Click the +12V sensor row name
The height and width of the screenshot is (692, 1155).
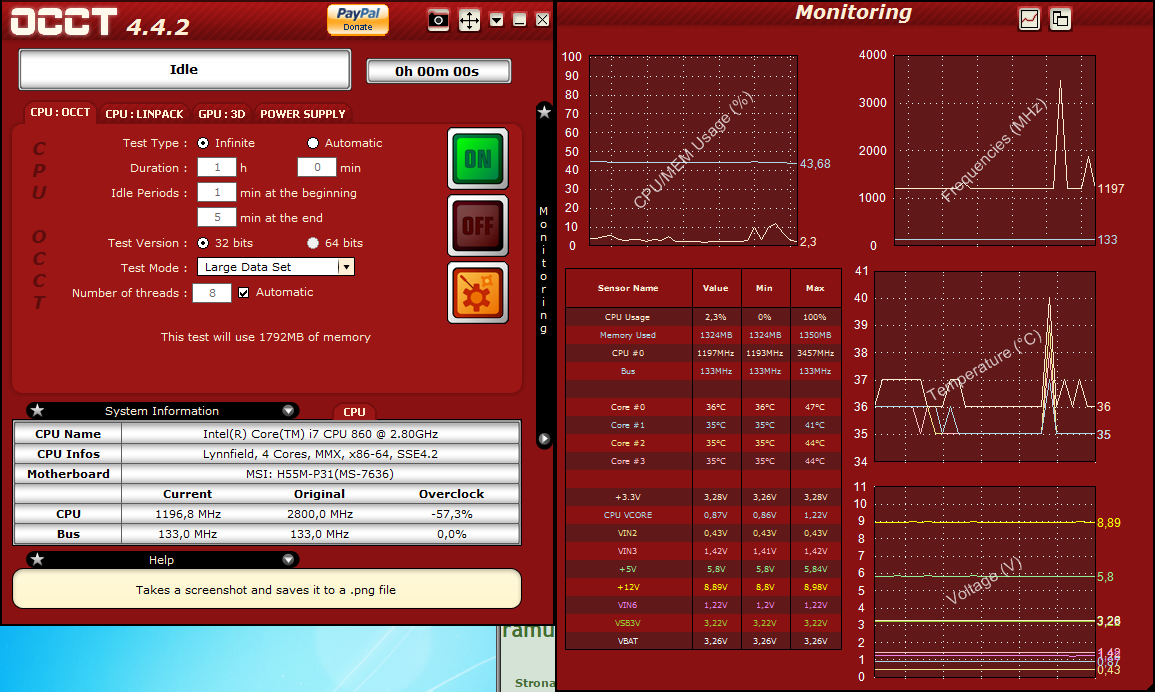[x=628, y=587]
